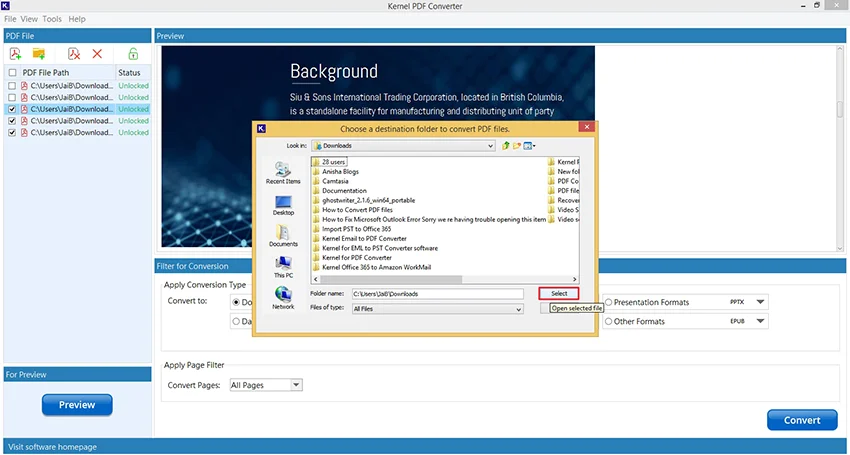Screen dimensions: 850x455
Task: Go up one folder level in dialog
Action: pos(506,146)
